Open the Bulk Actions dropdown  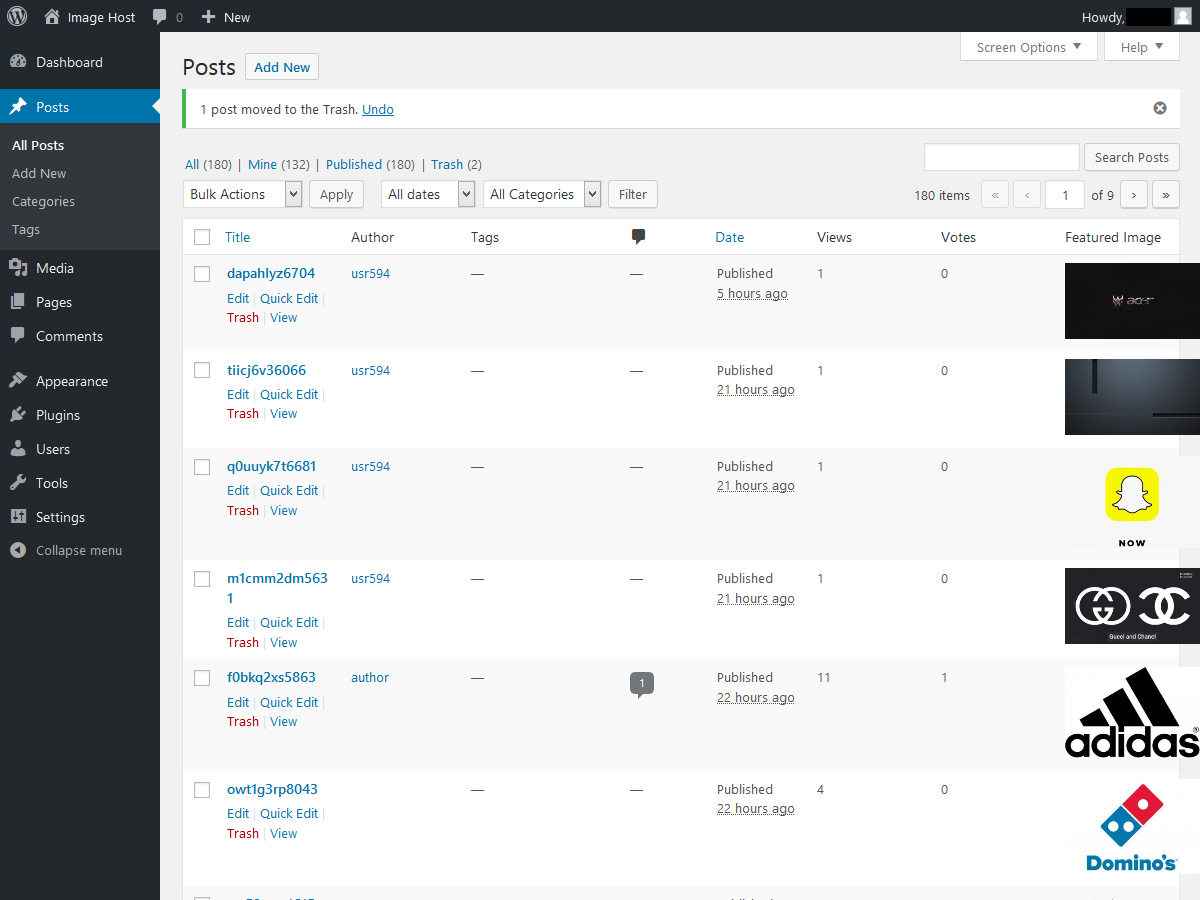click(x=243, y=194)
